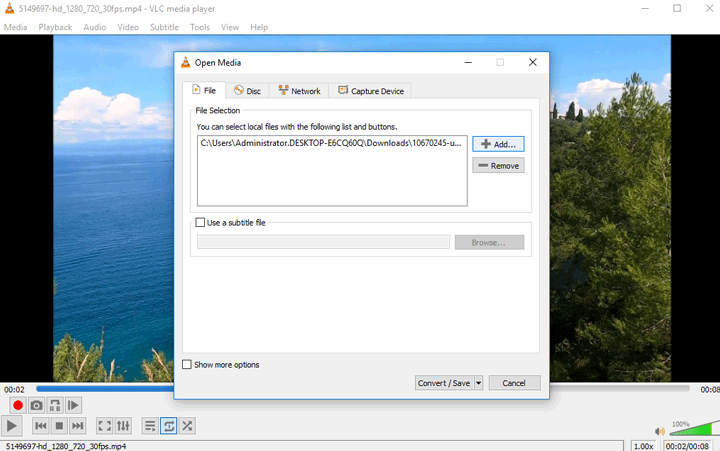Open the View menu
The width and height of the screenshot is (720, 451).
click(230, 27)
